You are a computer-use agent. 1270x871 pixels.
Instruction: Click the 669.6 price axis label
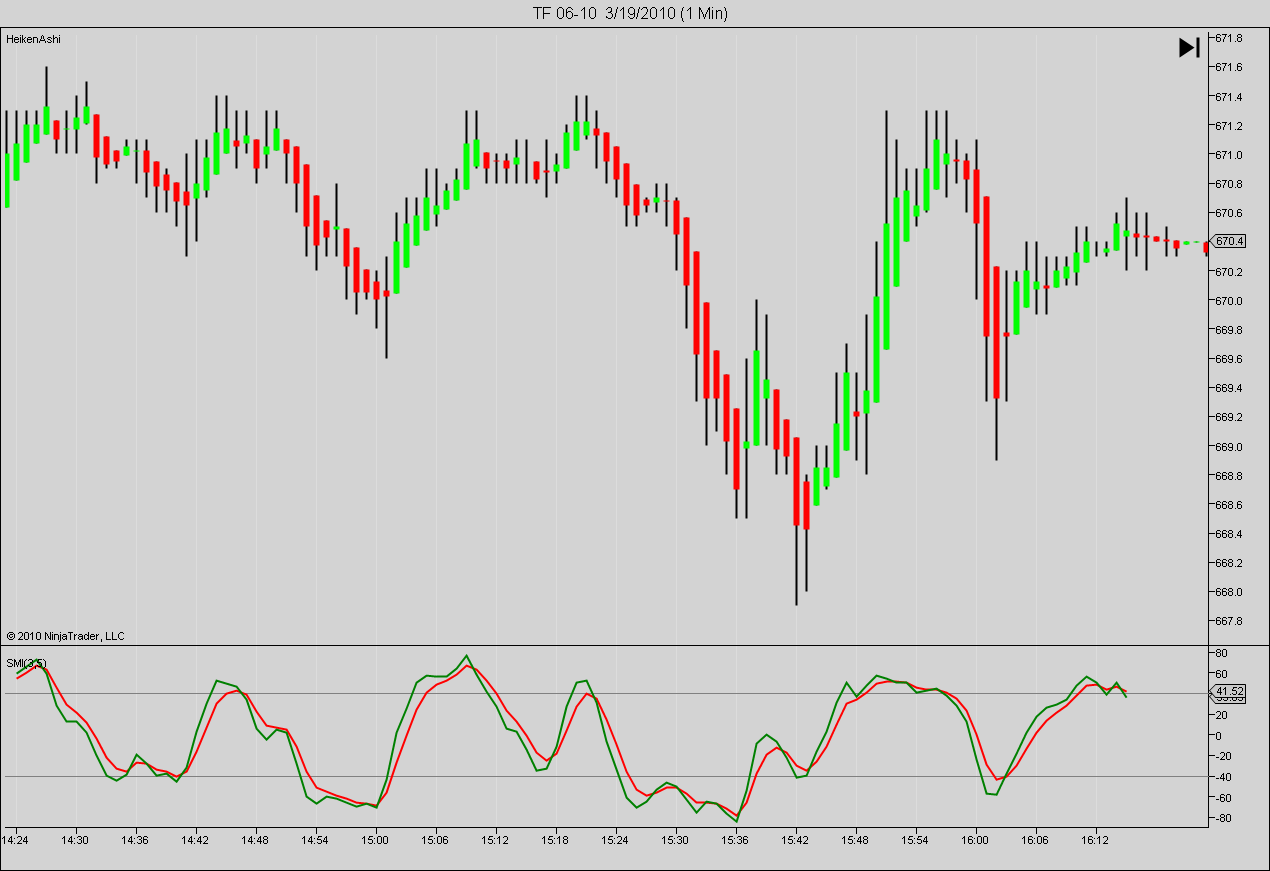pyautogui.click(x=1229, y=358)
